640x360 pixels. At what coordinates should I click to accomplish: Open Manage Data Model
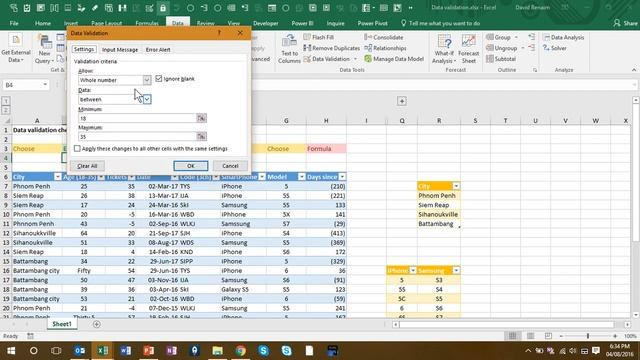coord(394,59)
